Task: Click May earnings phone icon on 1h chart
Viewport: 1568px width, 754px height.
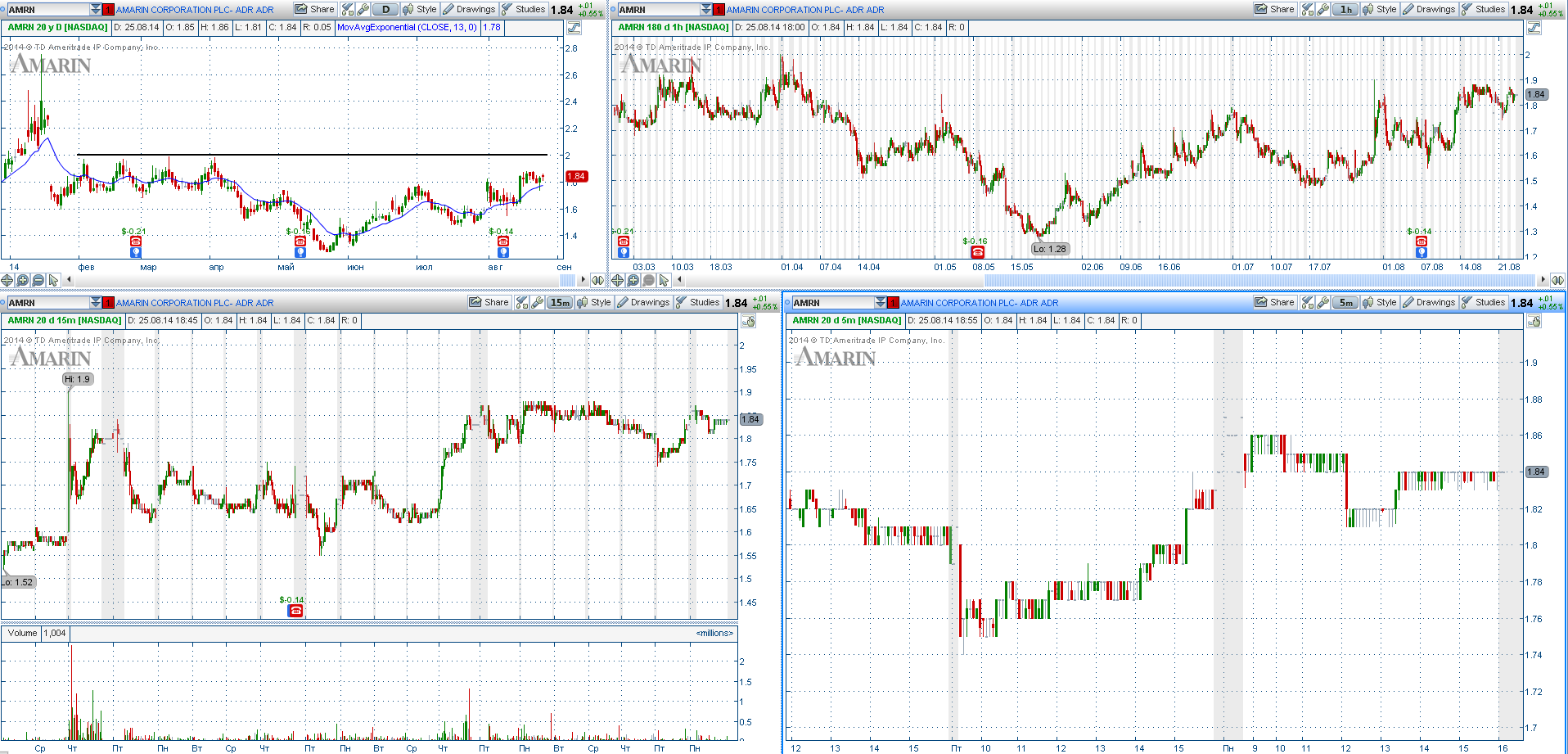Action: (x=977, y=251)
